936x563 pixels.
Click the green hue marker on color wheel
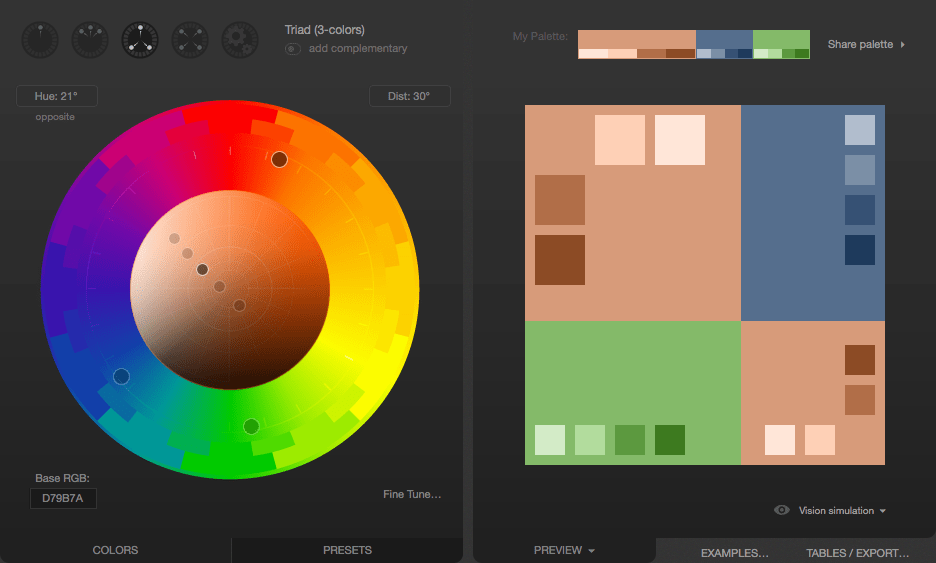click(x=251, y=426)
